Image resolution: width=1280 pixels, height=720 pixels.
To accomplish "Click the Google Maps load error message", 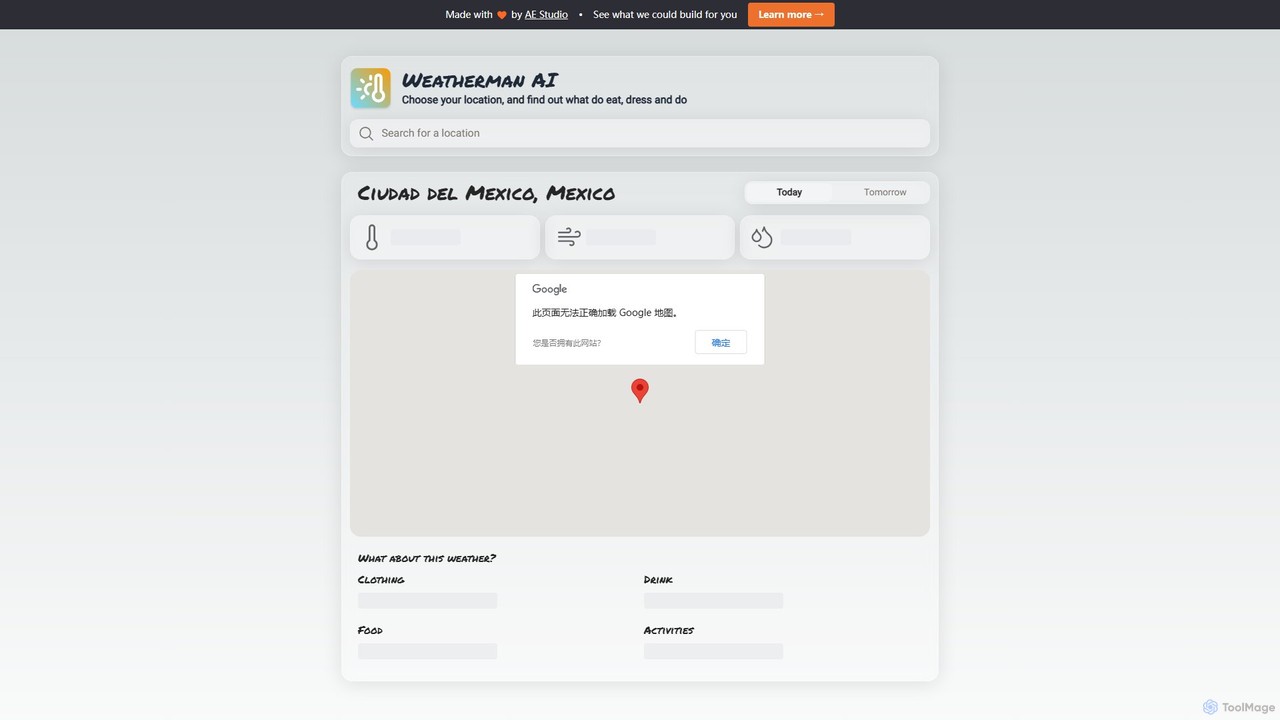I will click(605, 313).
